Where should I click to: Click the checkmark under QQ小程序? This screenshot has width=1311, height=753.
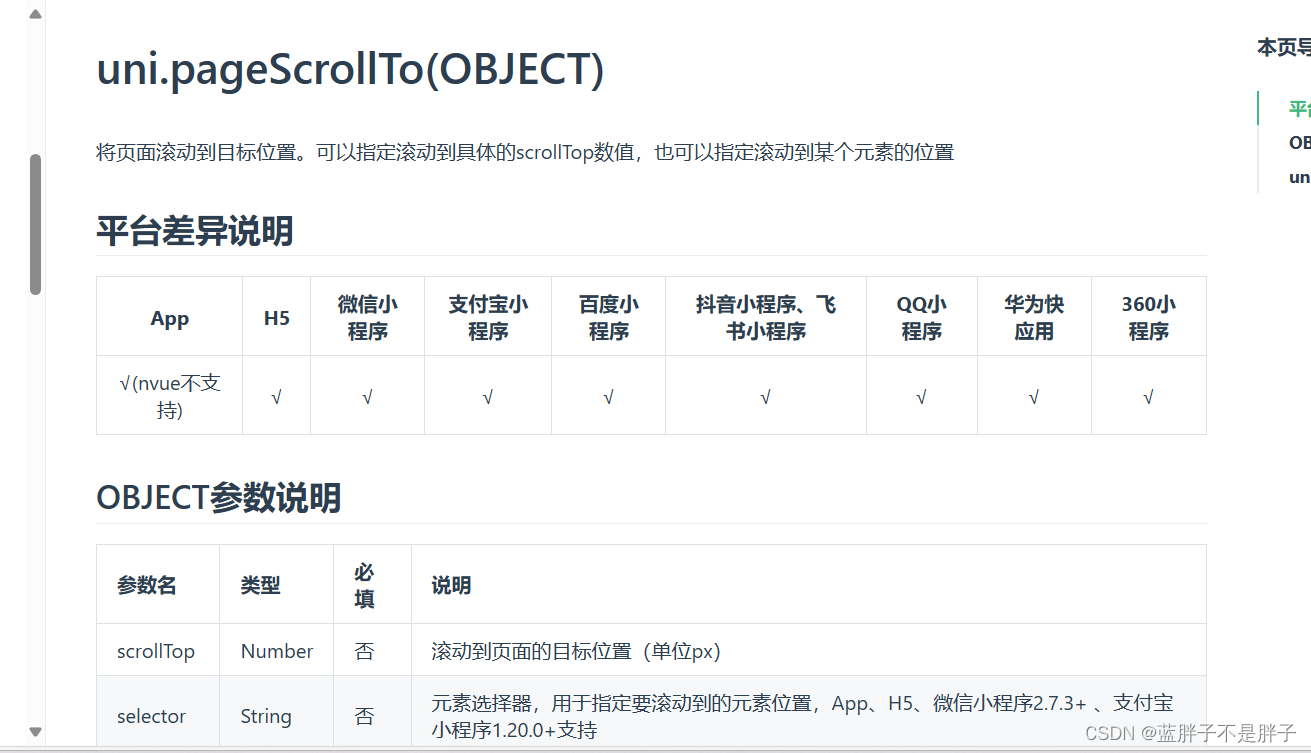click(922, 397)
